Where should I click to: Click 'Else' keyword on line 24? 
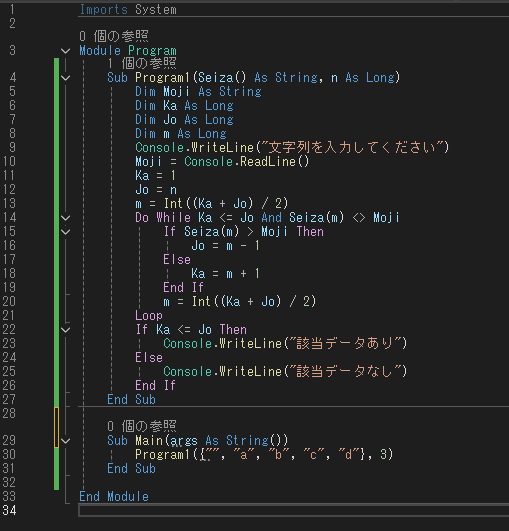149,358
